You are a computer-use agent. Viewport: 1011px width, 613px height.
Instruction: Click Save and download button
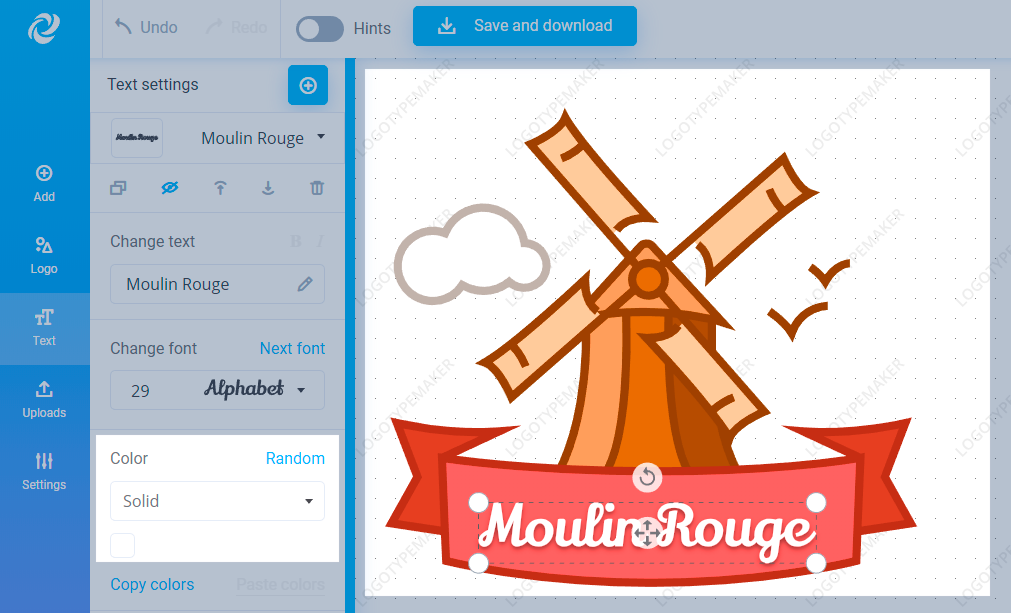[x=525, y=26]
